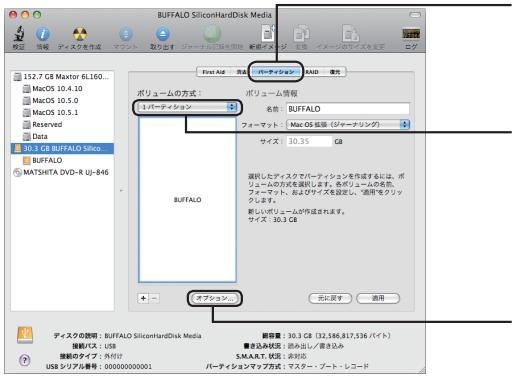Viewport: 512px width, 376px height.
Task: Click the Mount (マウント) toolbar icon
Action: coord(125,34)
